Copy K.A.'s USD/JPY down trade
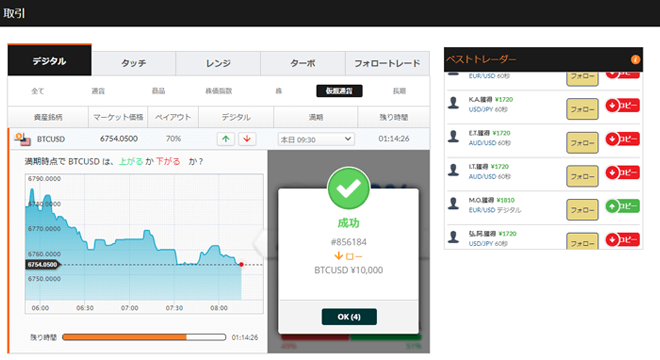The image size is (660, 360). pyautogui.click(x=623, y=105)
